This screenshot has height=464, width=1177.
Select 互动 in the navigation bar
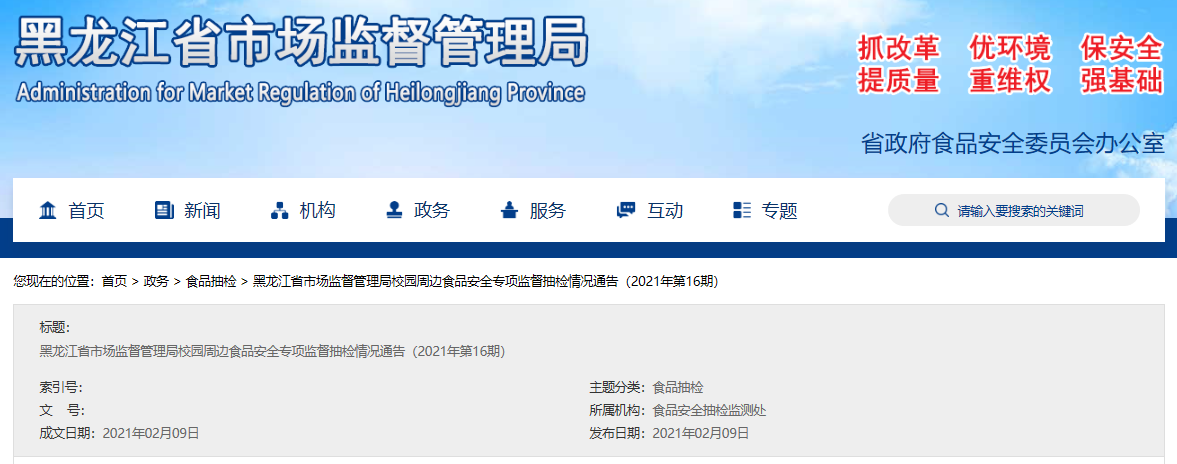pos(665,210)
